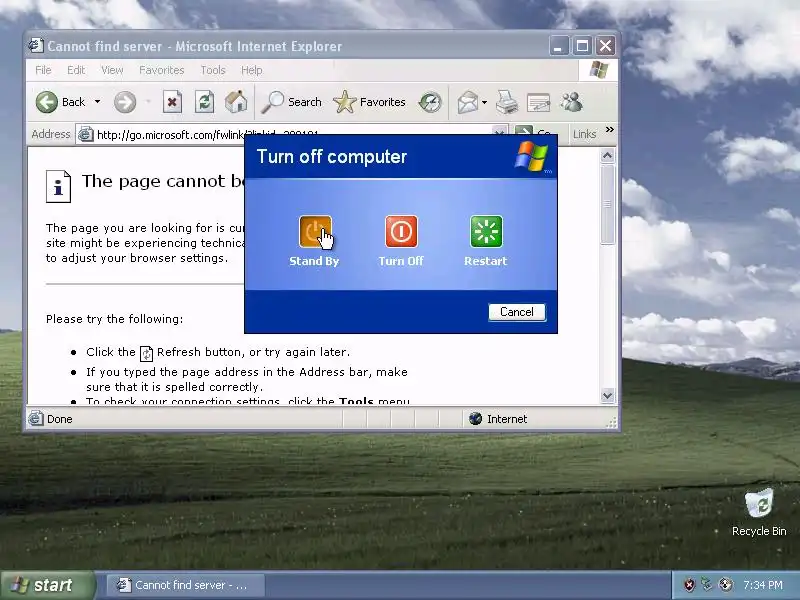Click the Mail envelope icon
Screen dimensions: 800x600
tap(467, 103)
